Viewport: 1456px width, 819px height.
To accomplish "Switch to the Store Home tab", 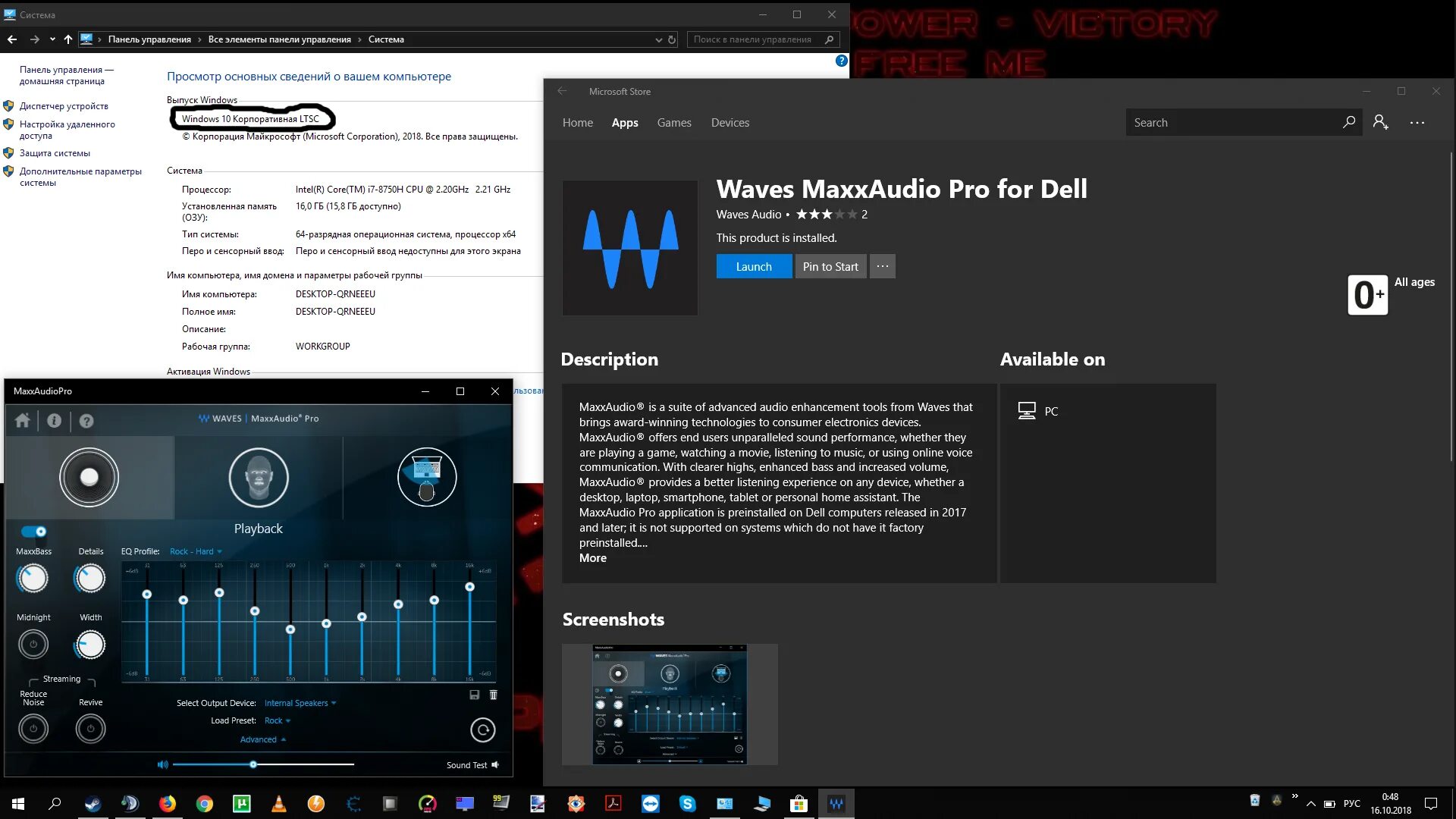I will tap(577, 122).
